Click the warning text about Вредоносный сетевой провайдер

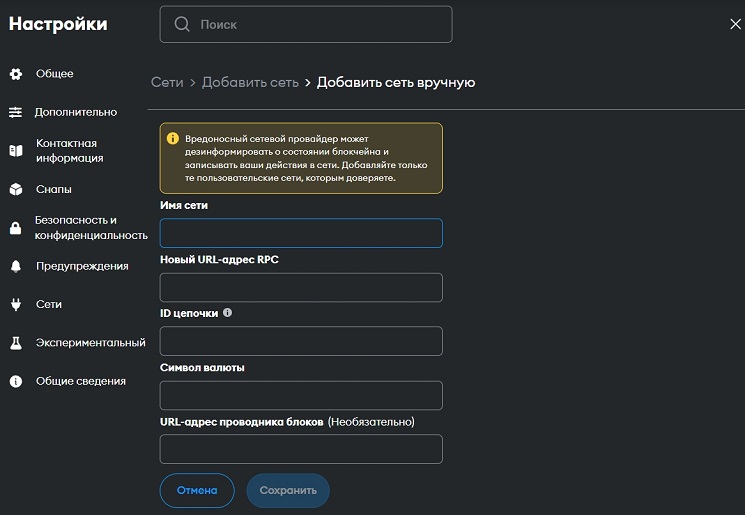pyautogui.click(x=306, y=158)
